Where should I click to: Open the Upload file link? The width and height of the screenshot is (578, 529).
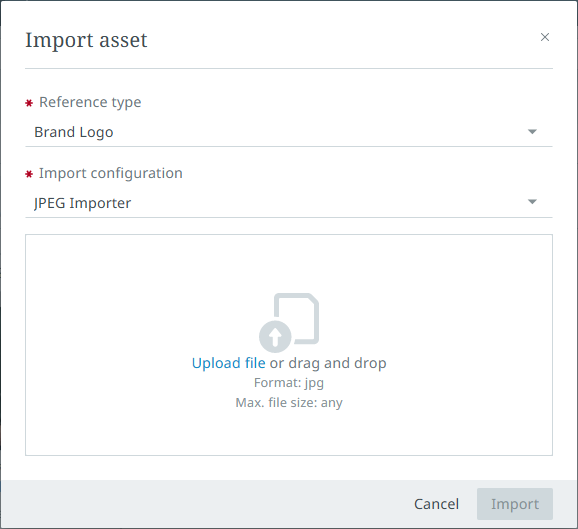[229, 363]
